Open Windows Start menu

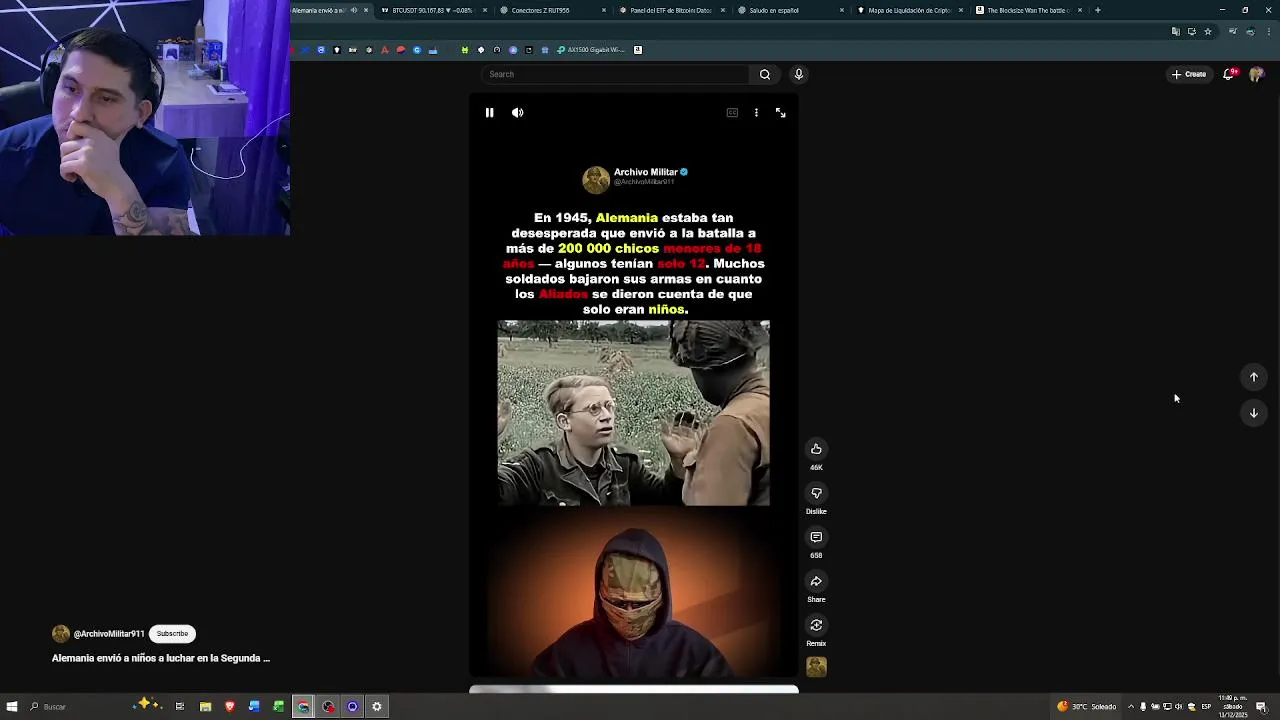click(12, 706)
